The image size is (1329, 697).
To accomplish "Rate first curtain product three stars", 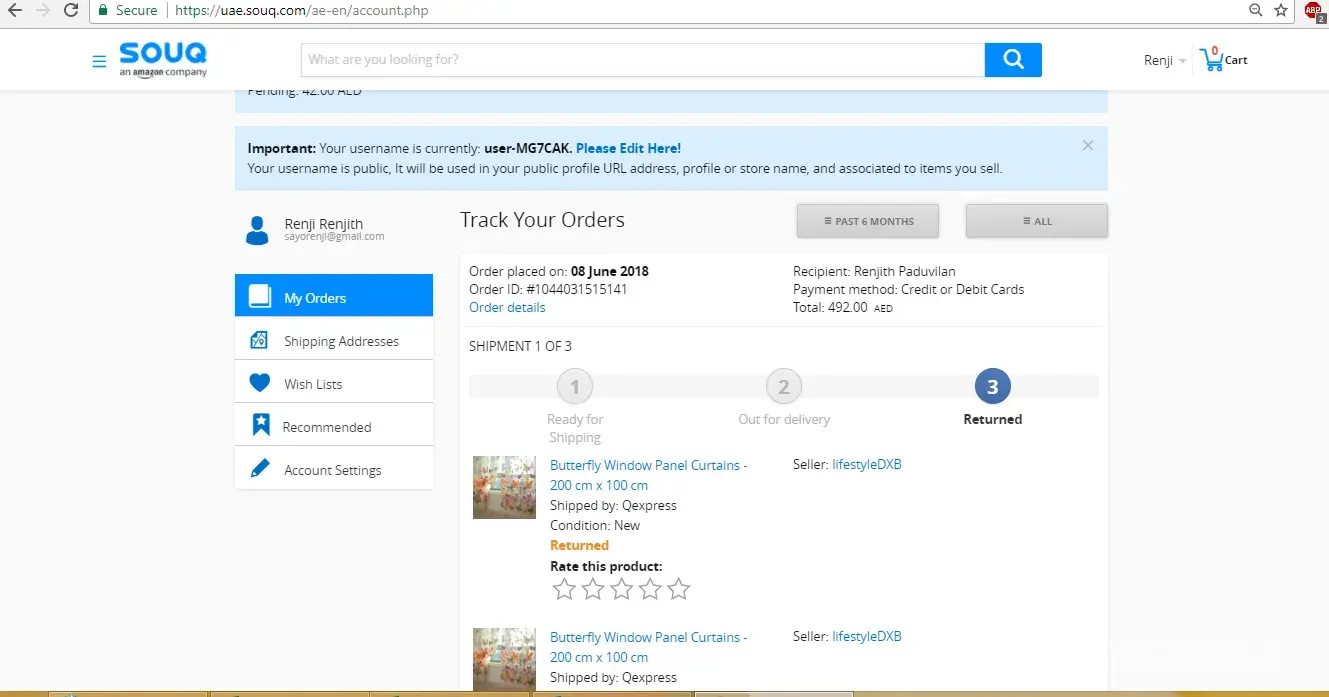I will point(622,589).
